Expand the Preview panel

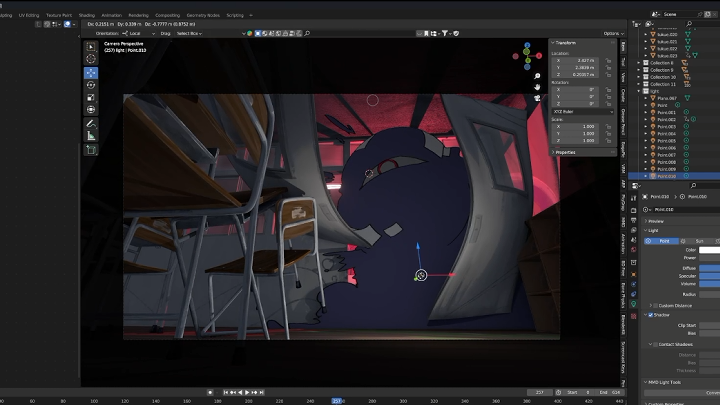pos(654,221)
